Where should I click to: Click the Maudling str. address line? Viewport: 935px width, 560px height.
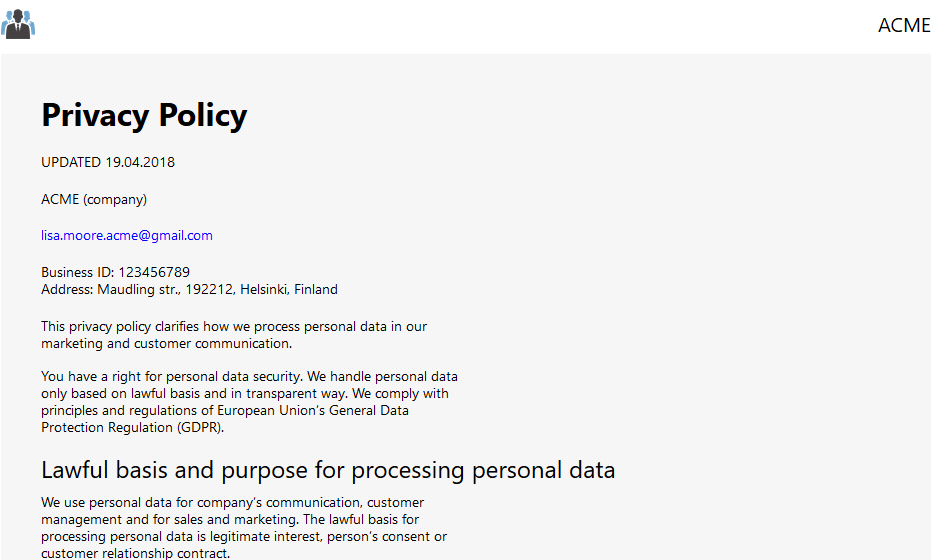[189, 290]
